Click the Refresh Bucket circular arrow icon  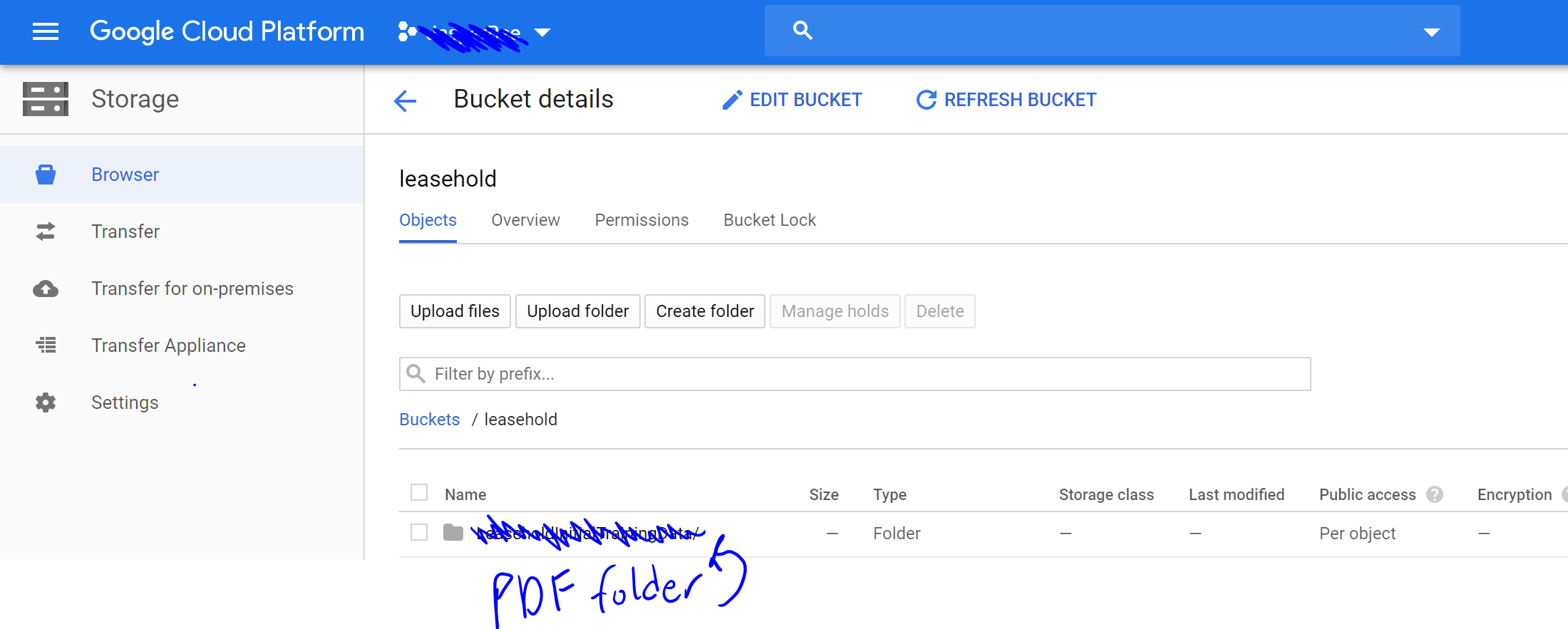[x=926, y=100]
